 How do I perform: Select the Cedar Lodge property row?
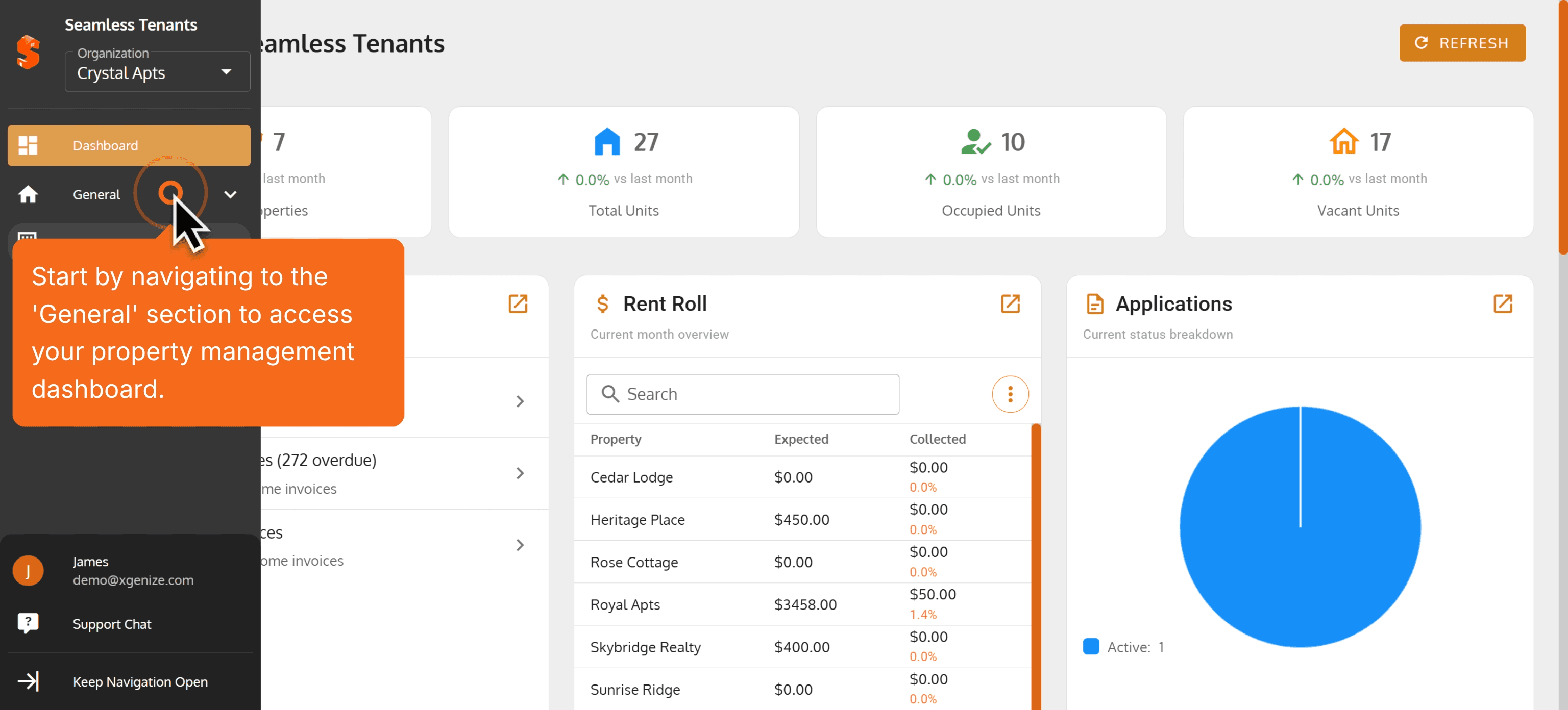coord(802,477)
